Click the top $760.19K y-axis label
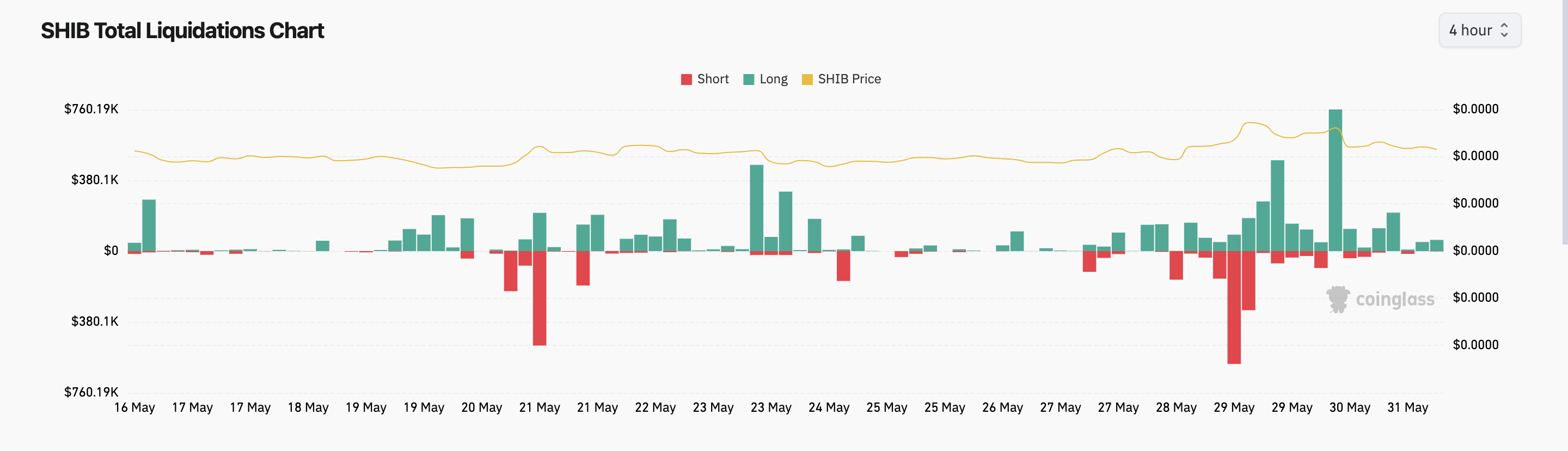 pos(91,109)
